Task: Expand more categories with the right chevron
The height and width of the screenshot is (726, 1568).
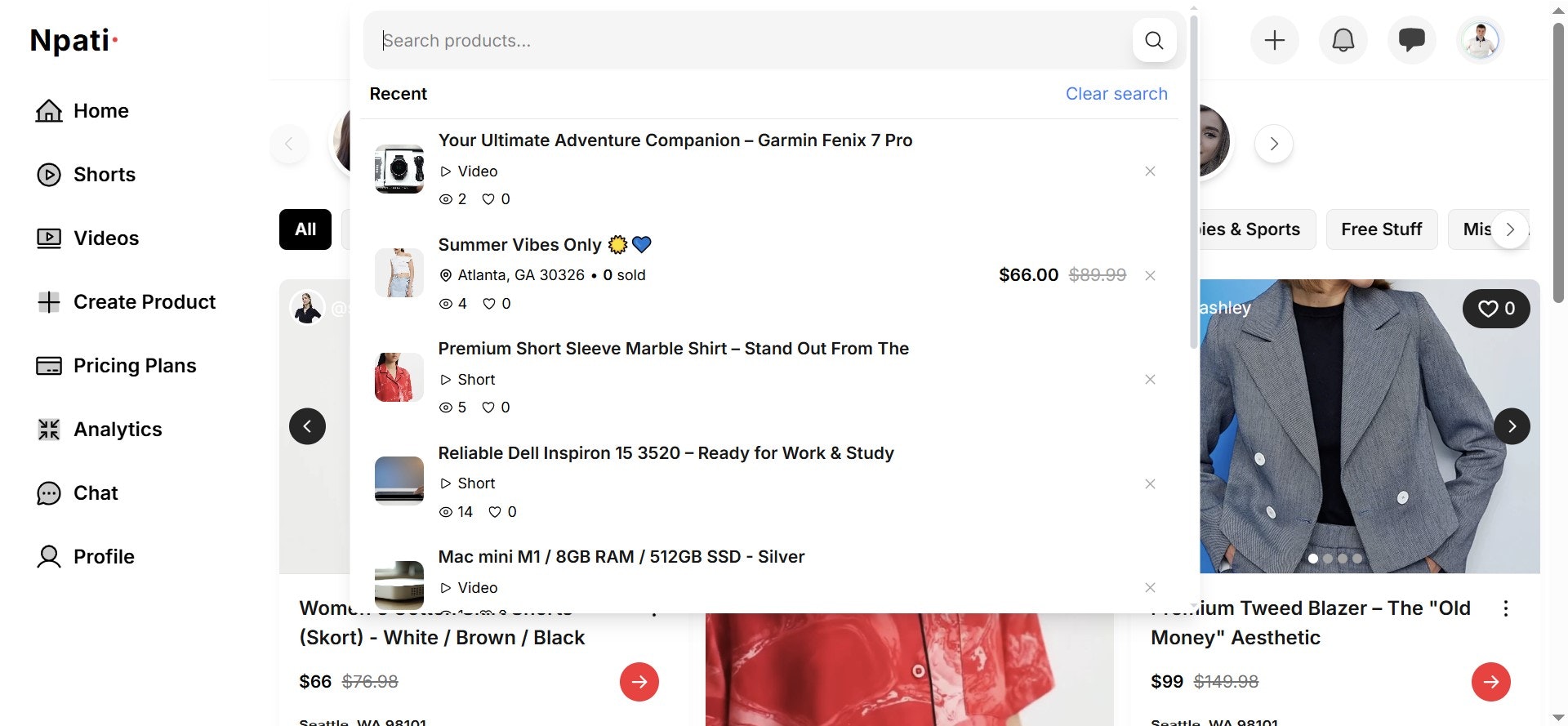Action: pos(1510,229)
